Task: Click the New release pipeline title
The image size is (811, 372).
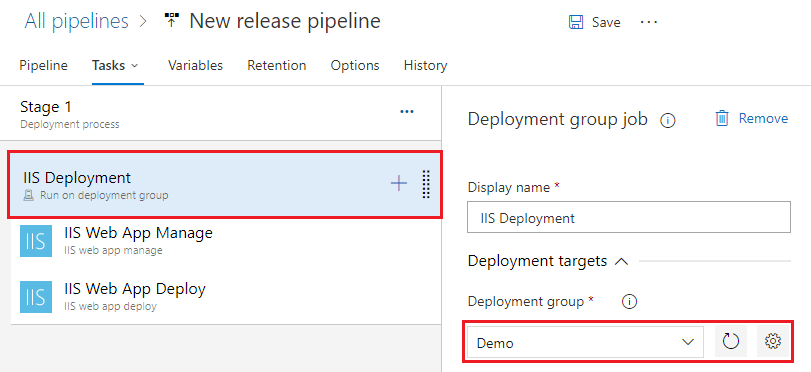Action: pyautogui.click(x=285, y=21)
